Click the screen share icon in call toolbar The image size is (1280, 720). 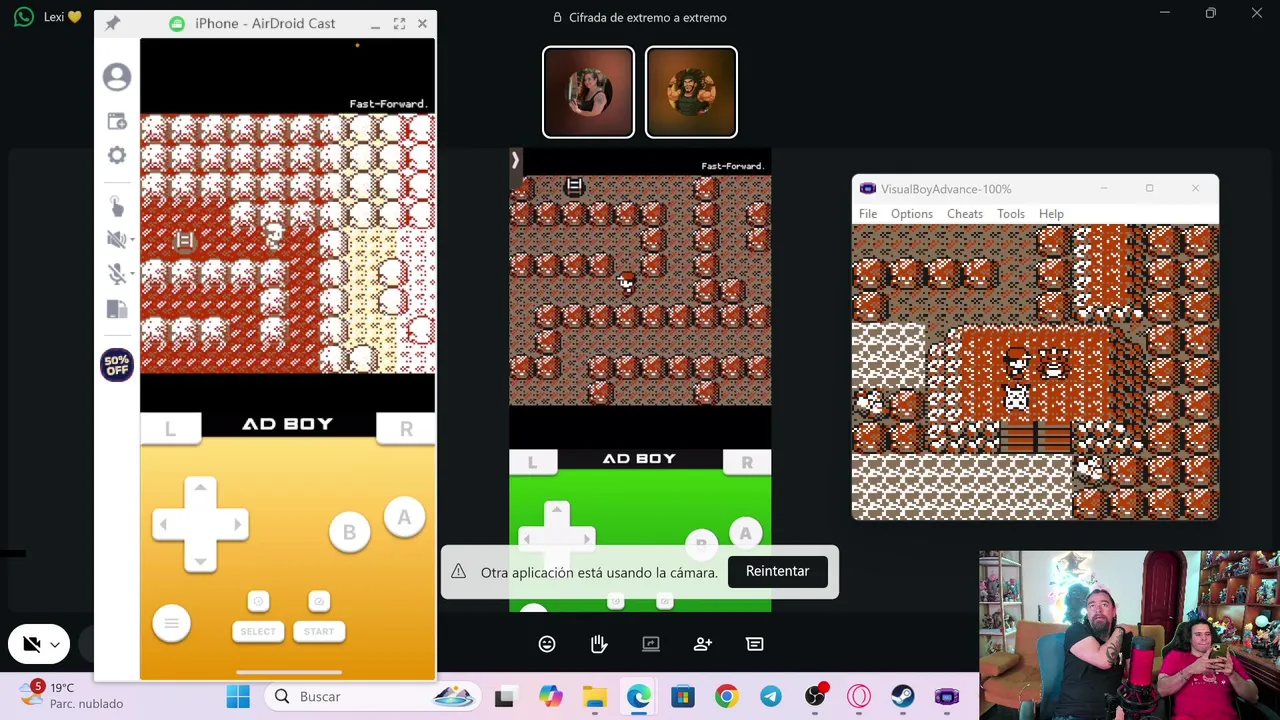(651, 644)
